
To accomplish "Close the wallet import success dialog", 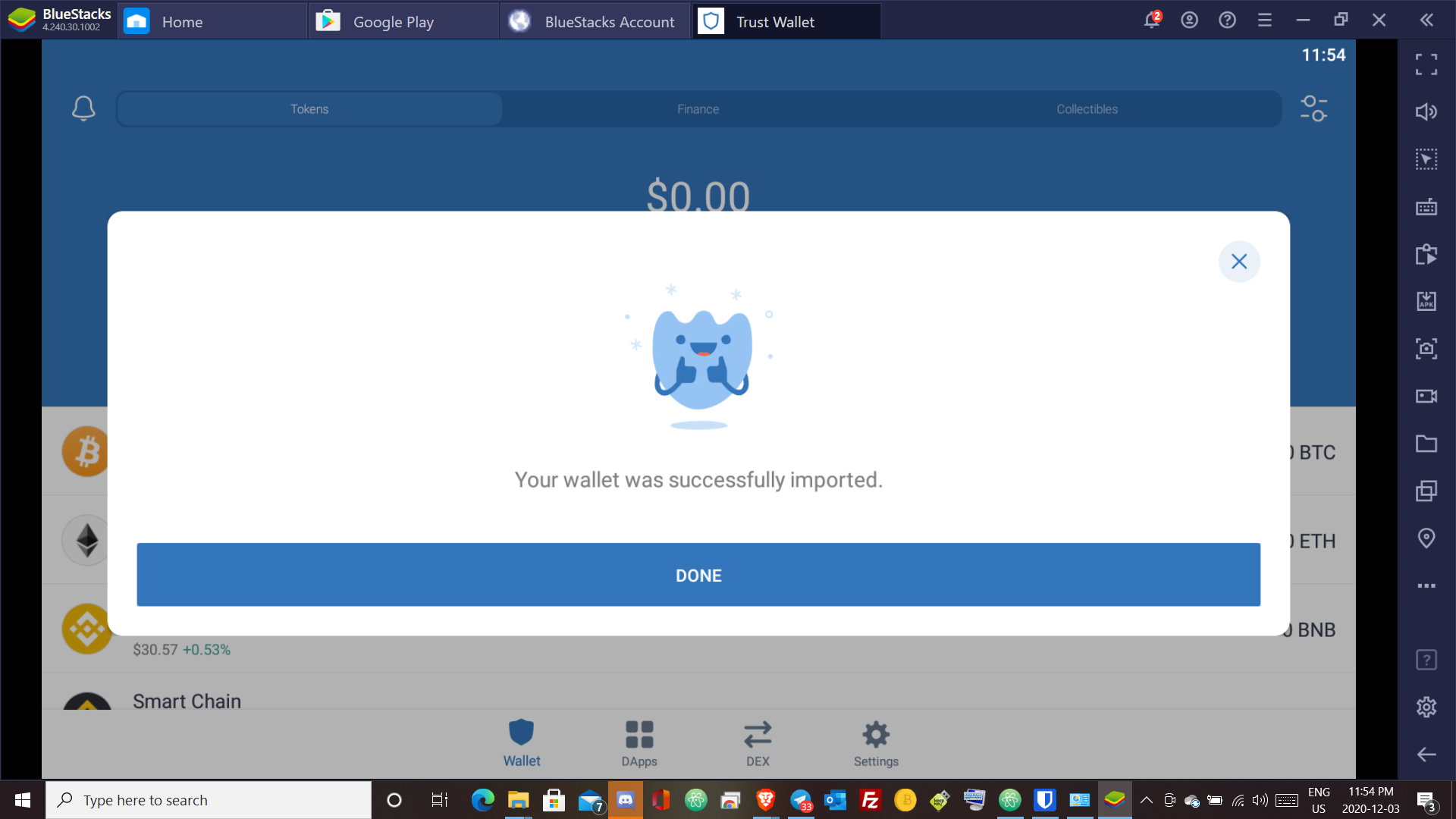I will 1239,261.
